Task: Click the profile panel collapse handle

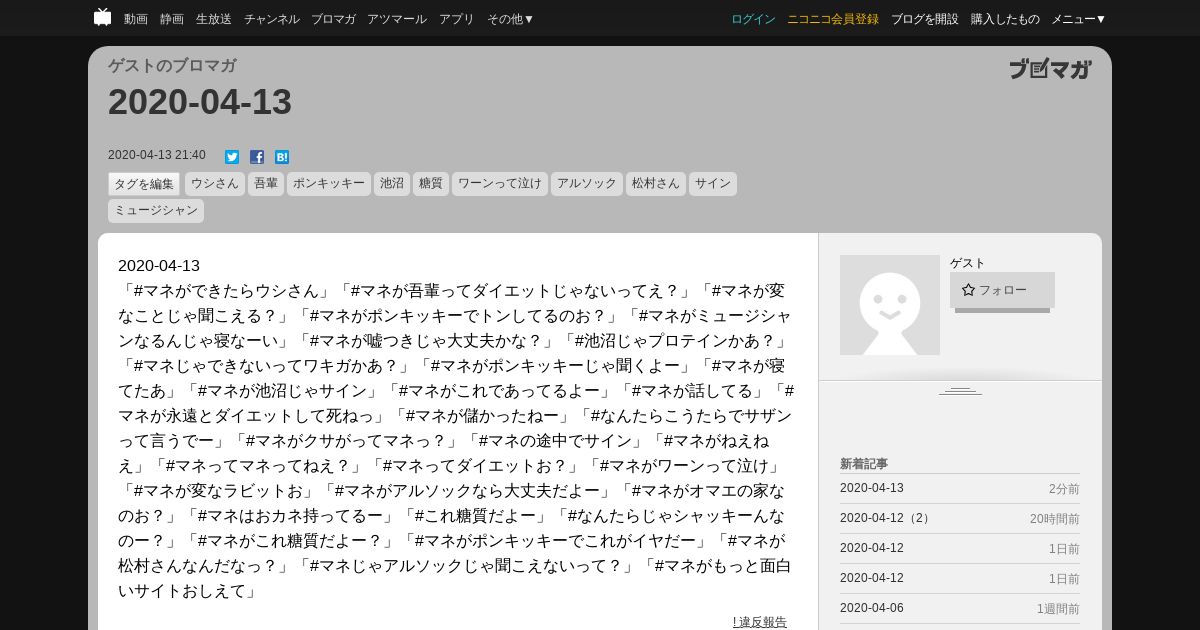Action: [x=960, y=391]
